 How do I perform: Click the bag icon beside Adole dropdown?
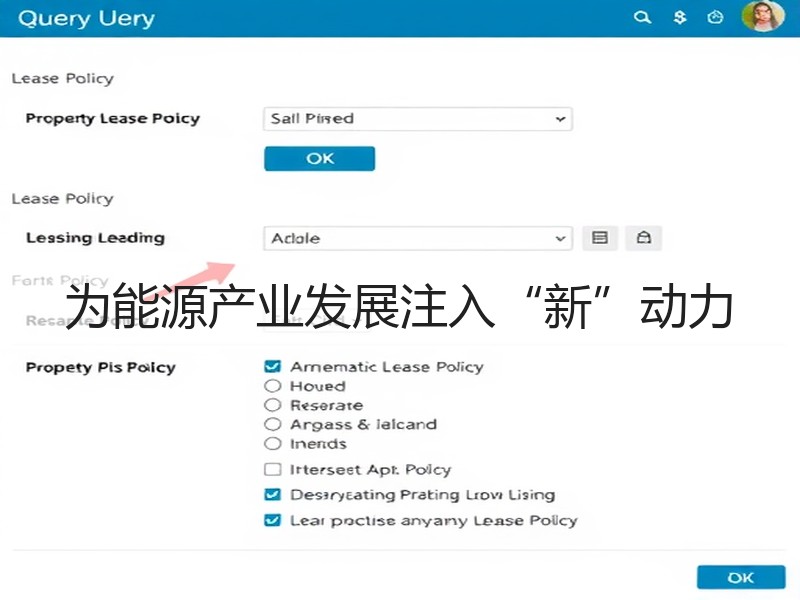click(643, 238)
